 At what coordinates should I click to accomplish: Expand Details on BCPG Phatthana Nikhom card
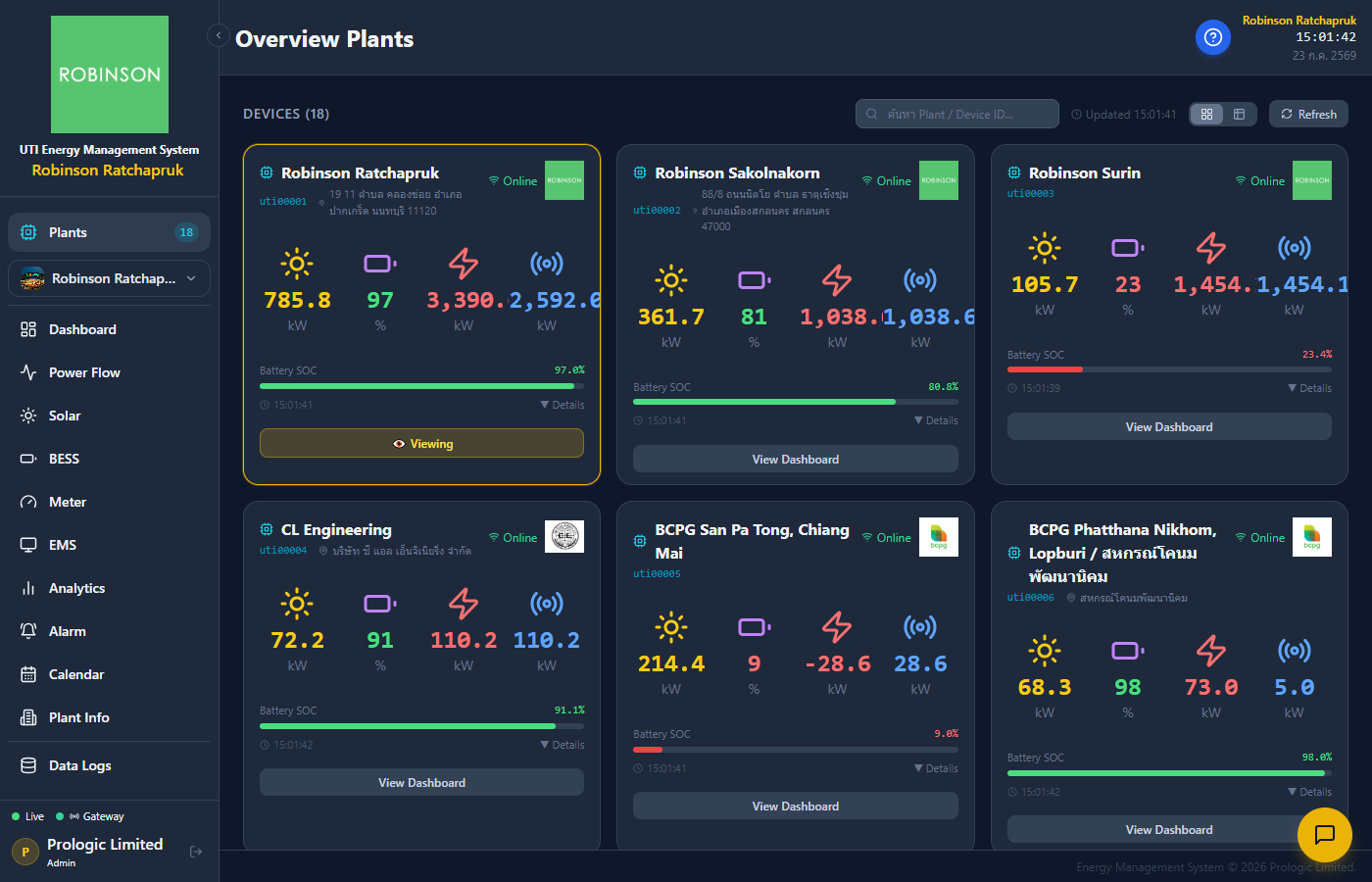click(1309, 792)
